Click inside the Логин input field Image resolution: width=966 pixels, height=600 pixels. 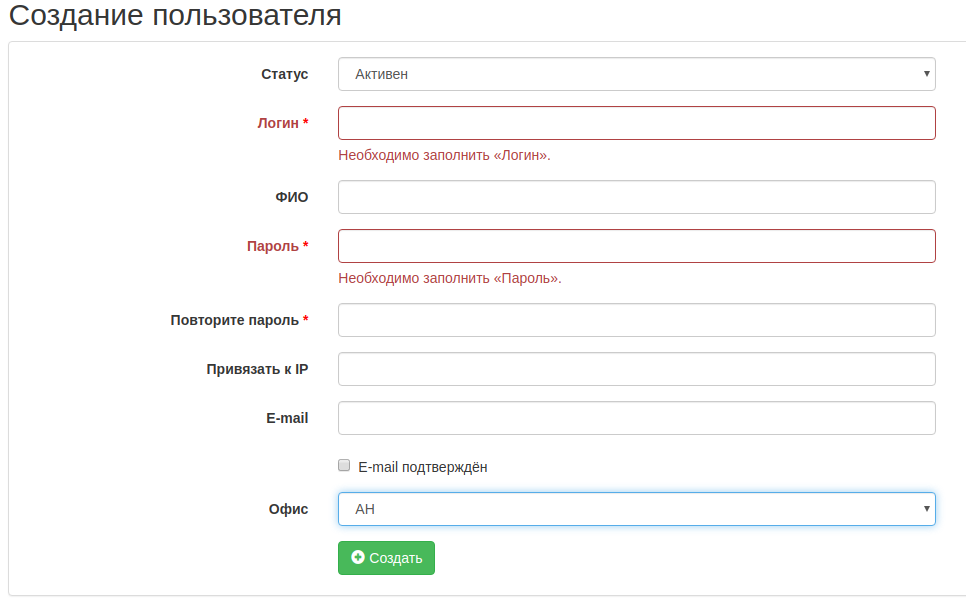[x=636, y=122]
